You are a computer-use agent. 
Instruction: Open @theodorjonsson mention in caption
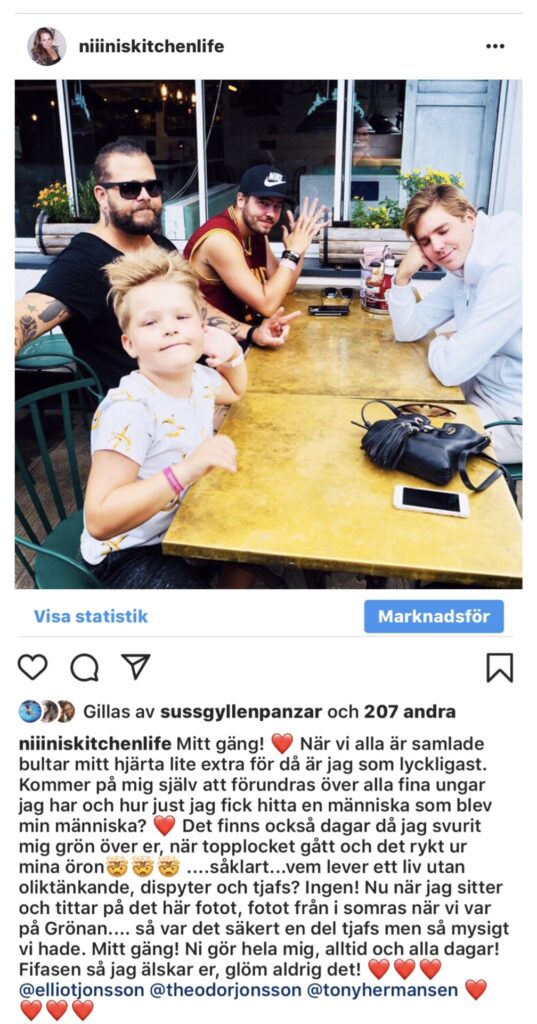227,990
